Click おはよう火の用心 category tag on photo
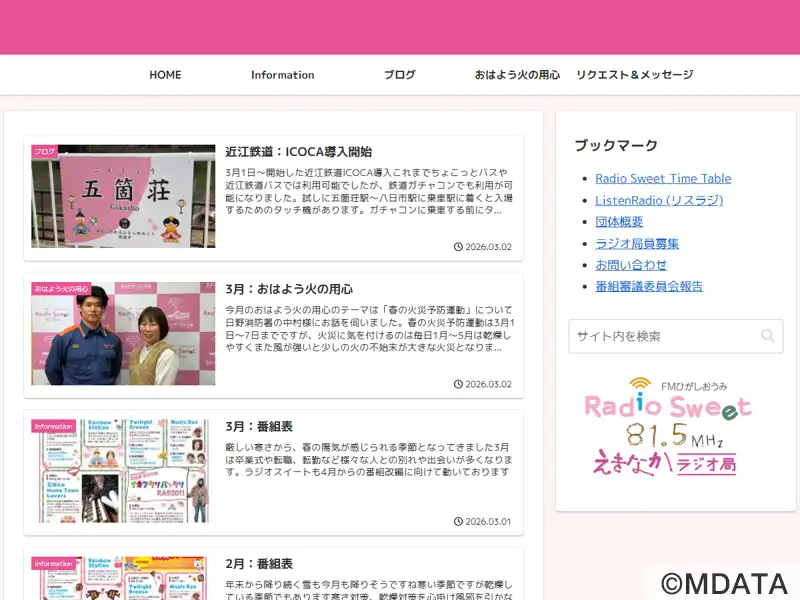Image resolution: width=800 pixels, height=600 pixels. coord(61,289)
